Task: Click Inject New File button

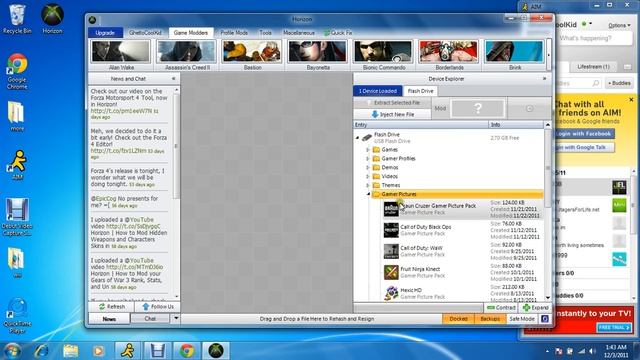Action: point(393,114)
